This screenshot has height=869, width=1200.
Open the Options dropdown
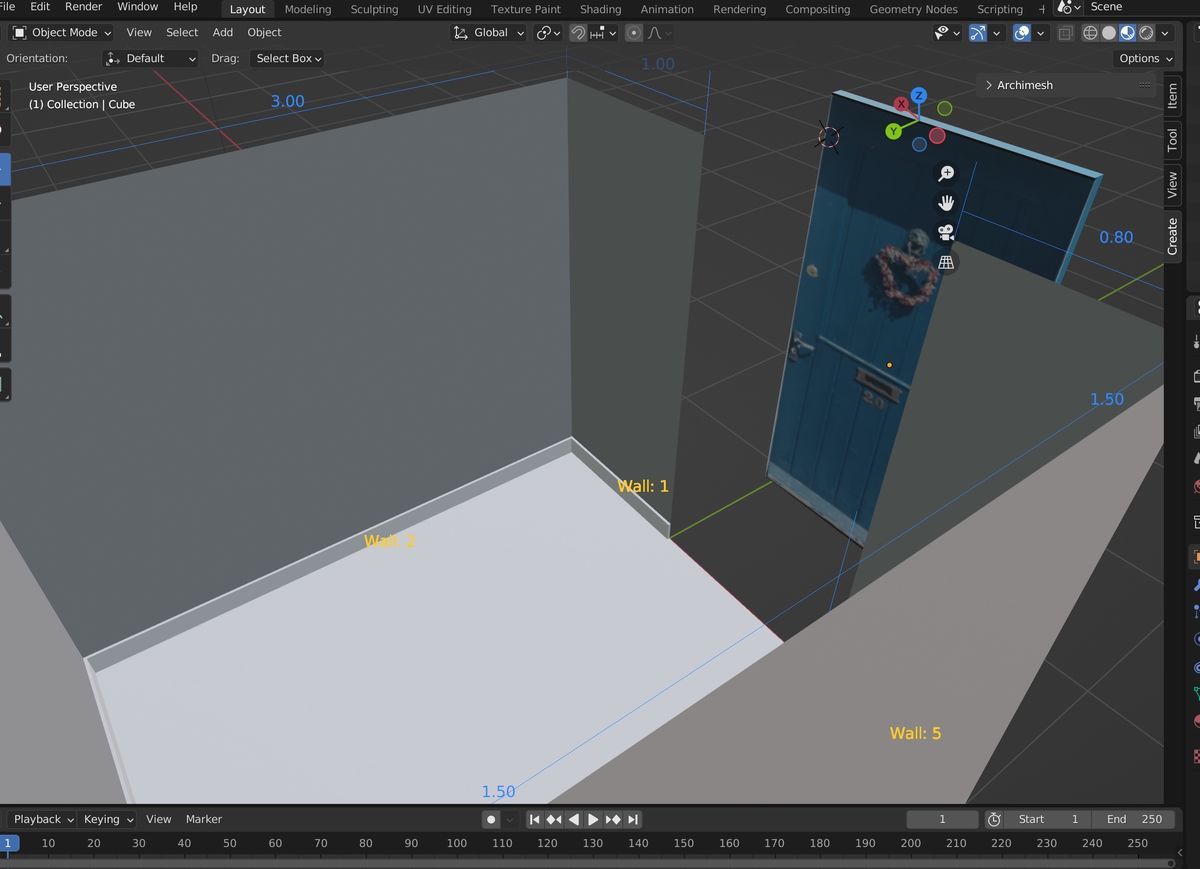(1145, 59)
